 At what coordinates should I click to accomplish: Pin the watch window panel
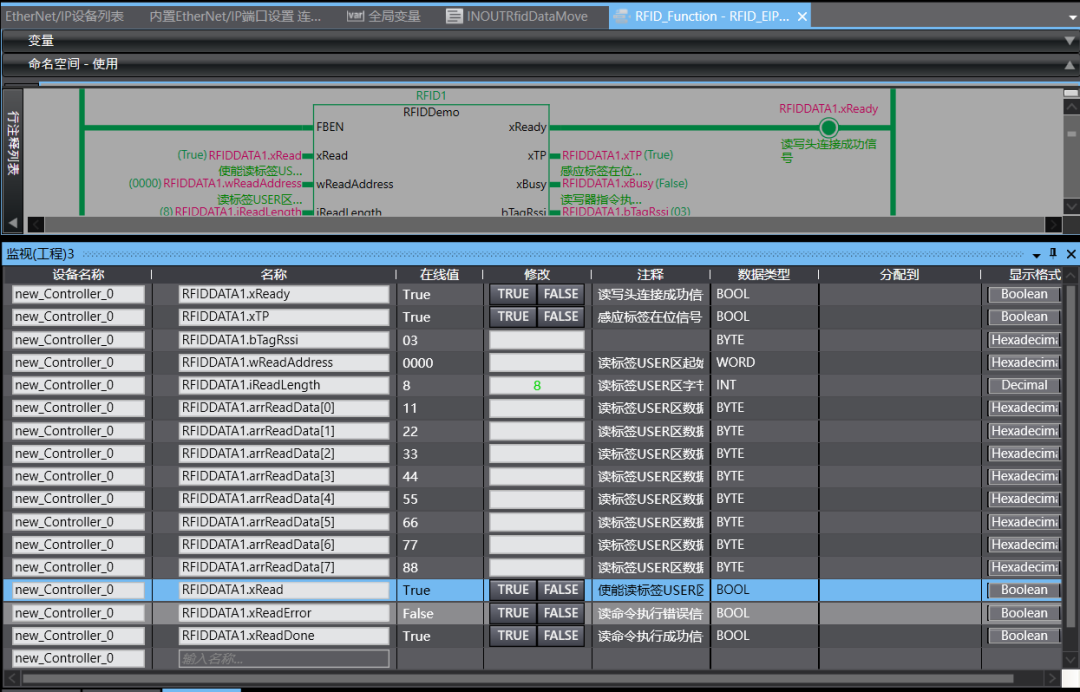1053,254
